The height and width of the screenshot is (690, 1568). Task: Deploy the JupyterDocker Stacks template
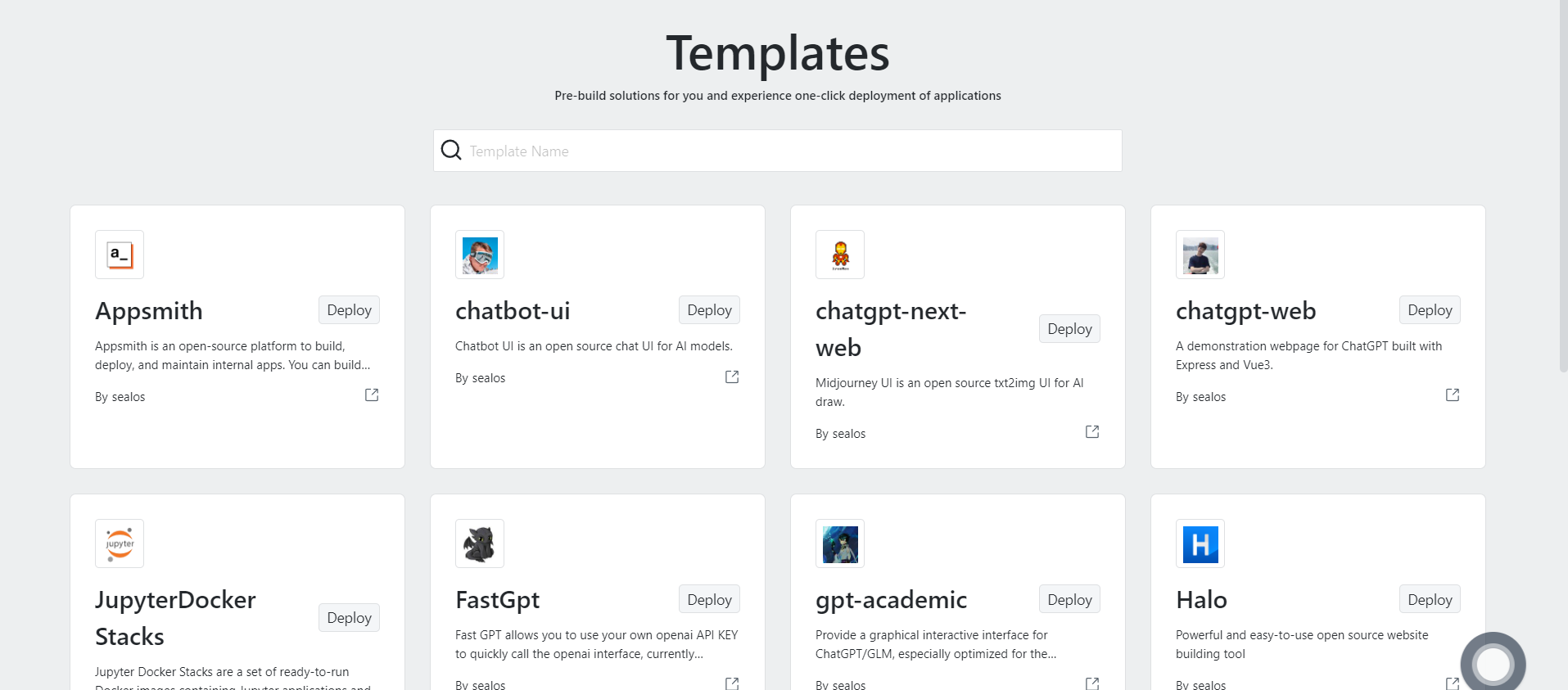pyautogui.click(x=349, y=618)
